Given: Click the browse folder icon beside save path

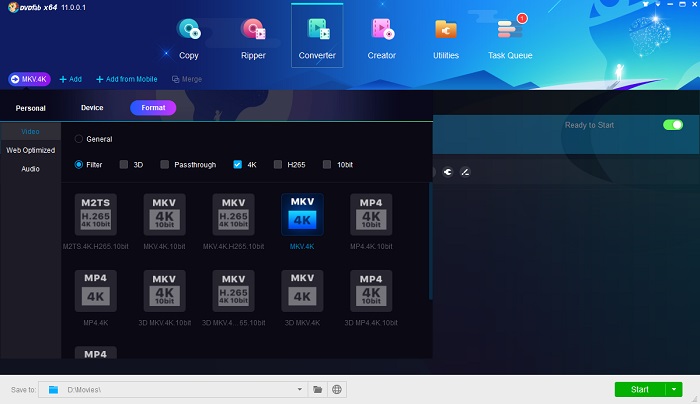Looking at the screenshot, I should click(317, 389).
